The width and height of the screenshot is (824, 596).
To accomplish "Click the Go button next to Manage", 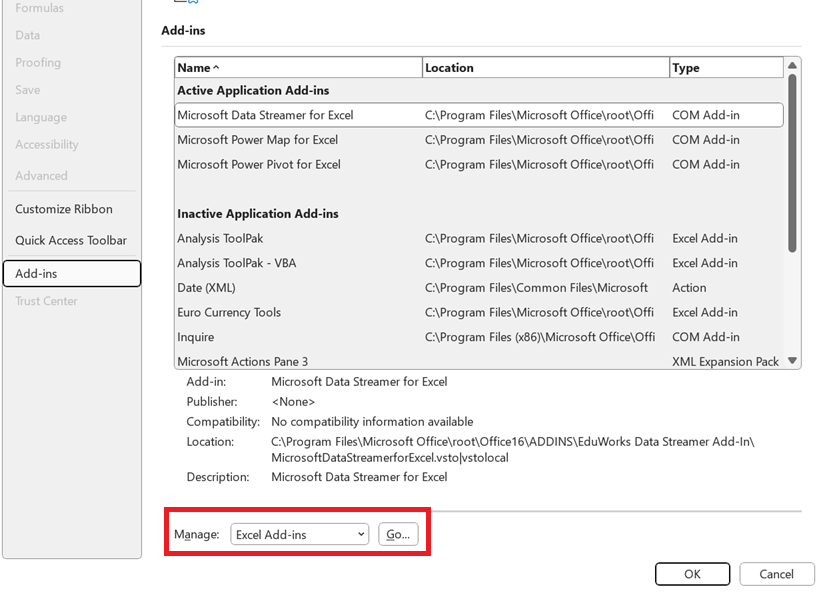I will pos(398,534).
